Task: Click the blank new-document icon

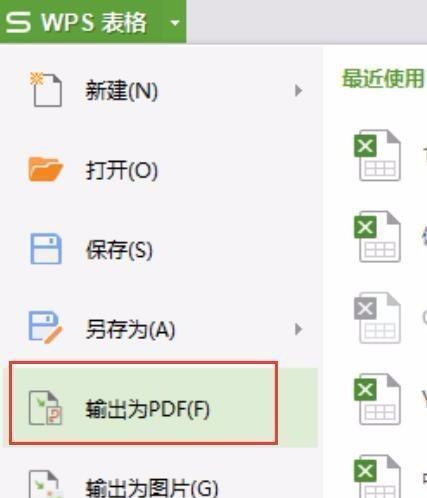Action: [46, 89]
